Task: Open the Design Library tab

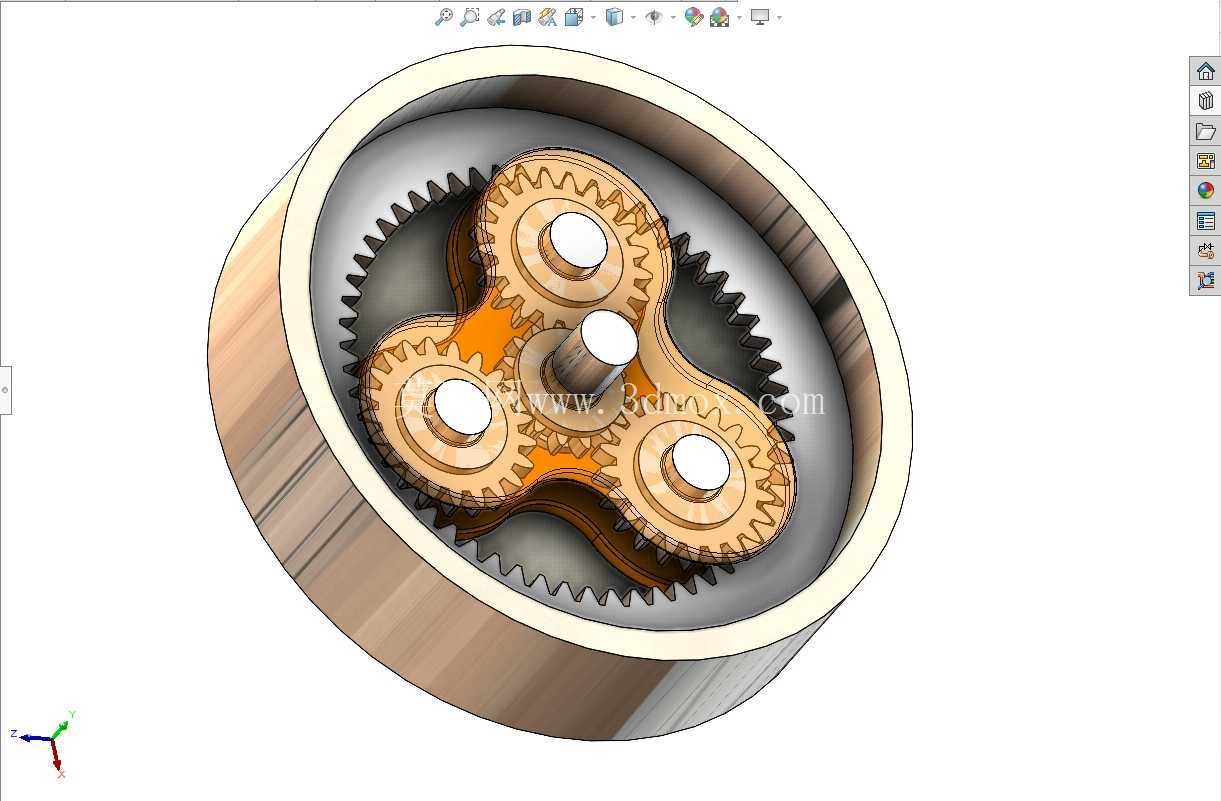Action: point(1205,101)
